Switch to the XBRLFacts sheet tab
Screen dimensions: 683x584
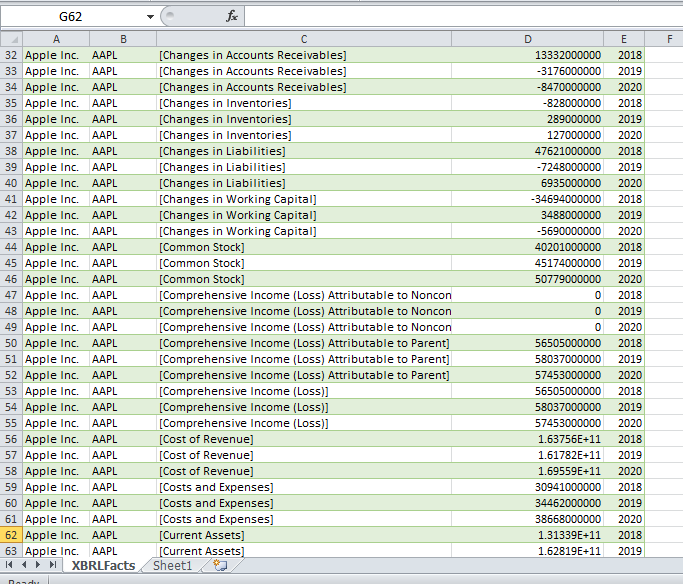(x=103, y=565)
